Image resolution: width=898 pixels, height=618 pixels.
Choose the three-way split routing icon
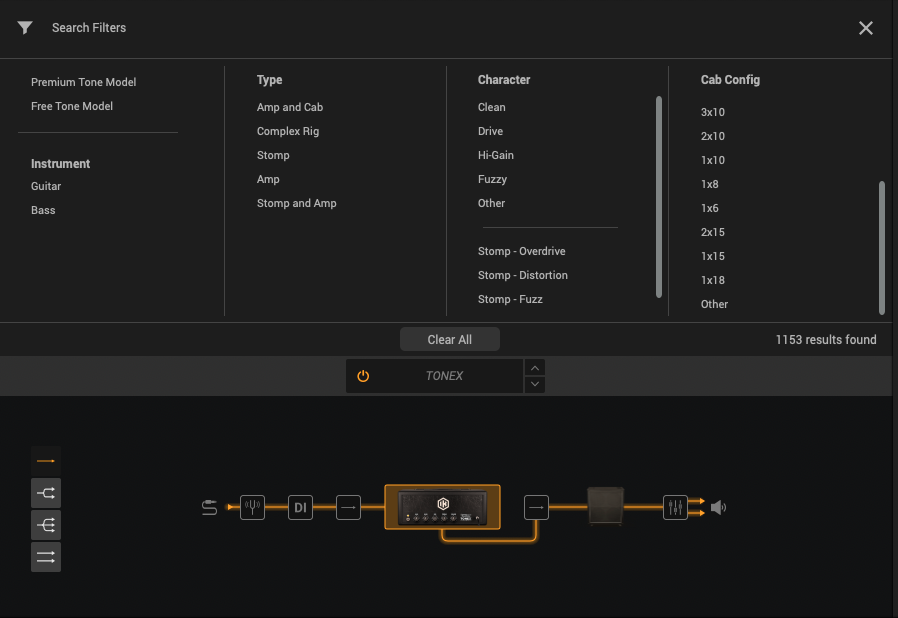tap(46, 525)
